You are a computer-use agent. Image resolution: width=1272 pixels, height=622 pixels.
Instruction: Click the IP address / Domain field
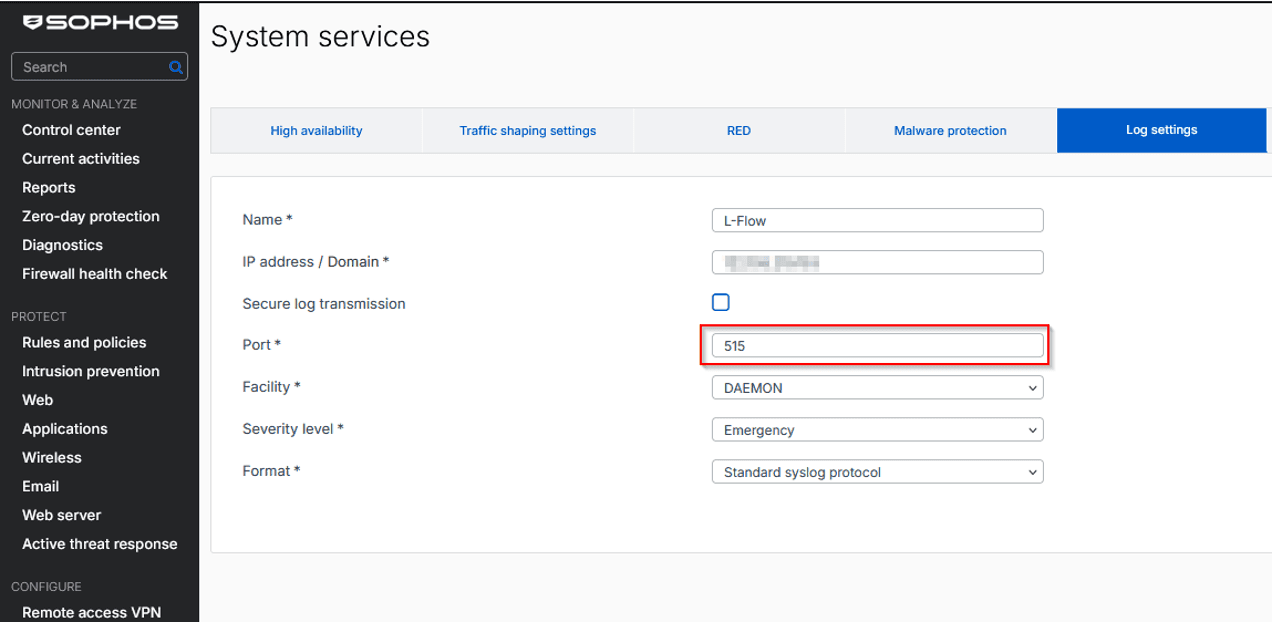click(877, 262)
